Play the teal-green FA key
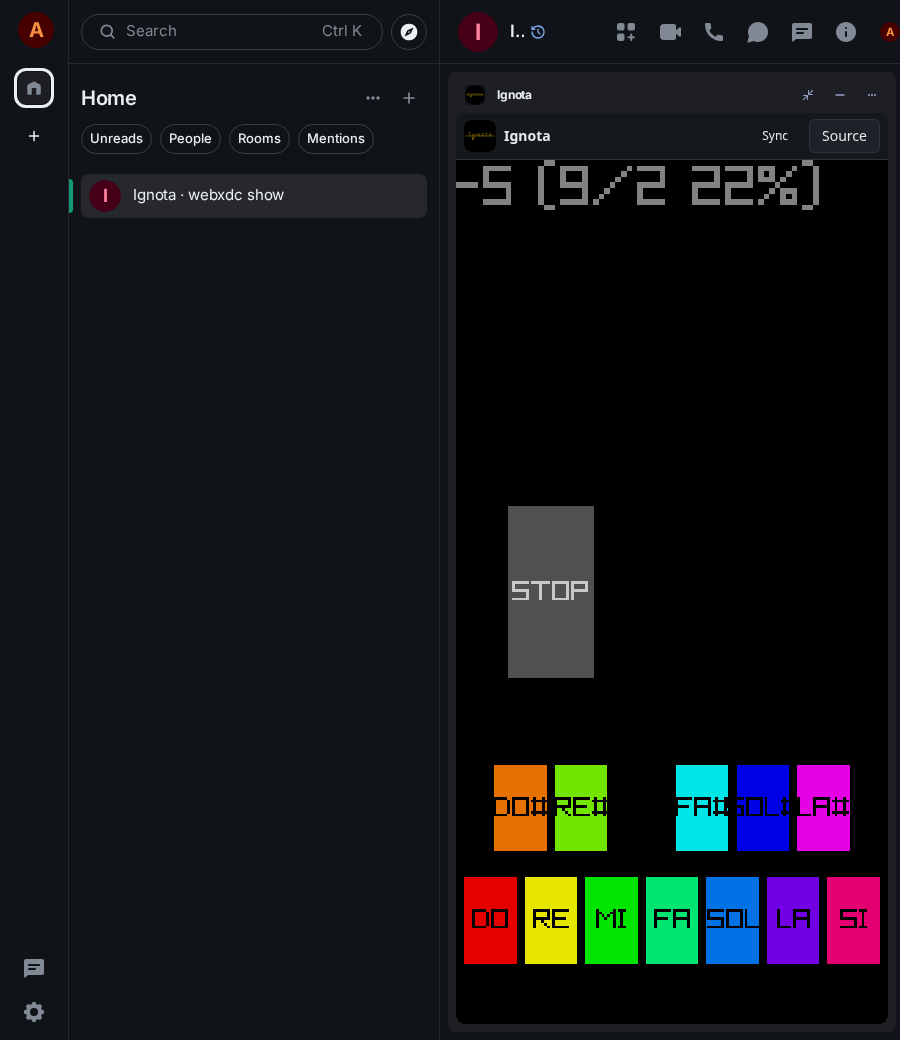The height and width of the screenshot is (1040, 900). (x=672, y=920)
